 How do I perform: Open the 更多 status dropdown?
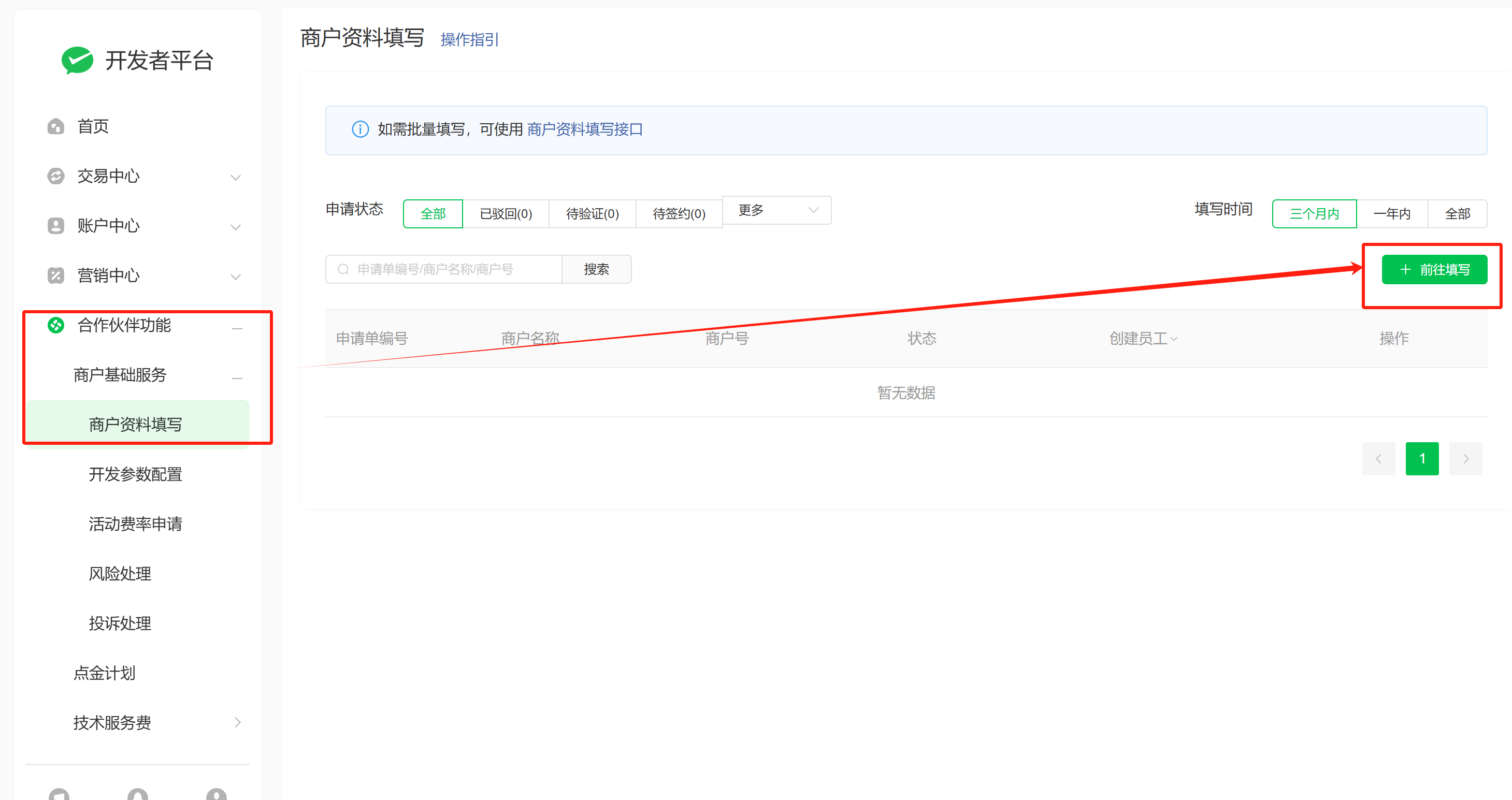click(776, 210)
